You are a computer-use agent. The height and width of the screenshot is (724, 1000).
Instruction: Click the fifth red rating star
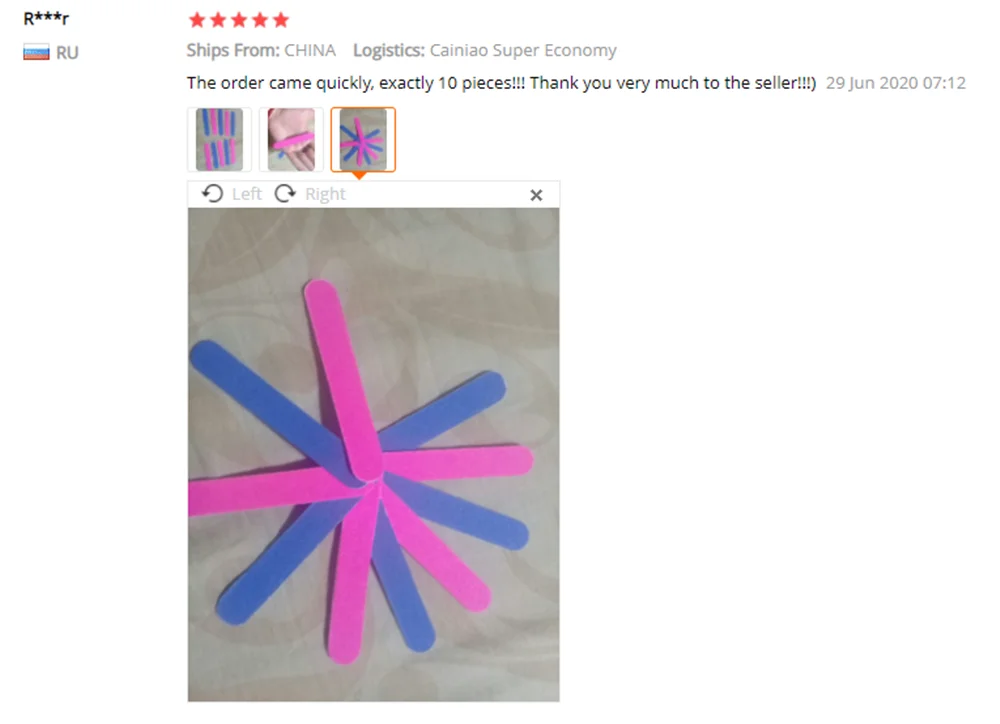click(281, 20)
